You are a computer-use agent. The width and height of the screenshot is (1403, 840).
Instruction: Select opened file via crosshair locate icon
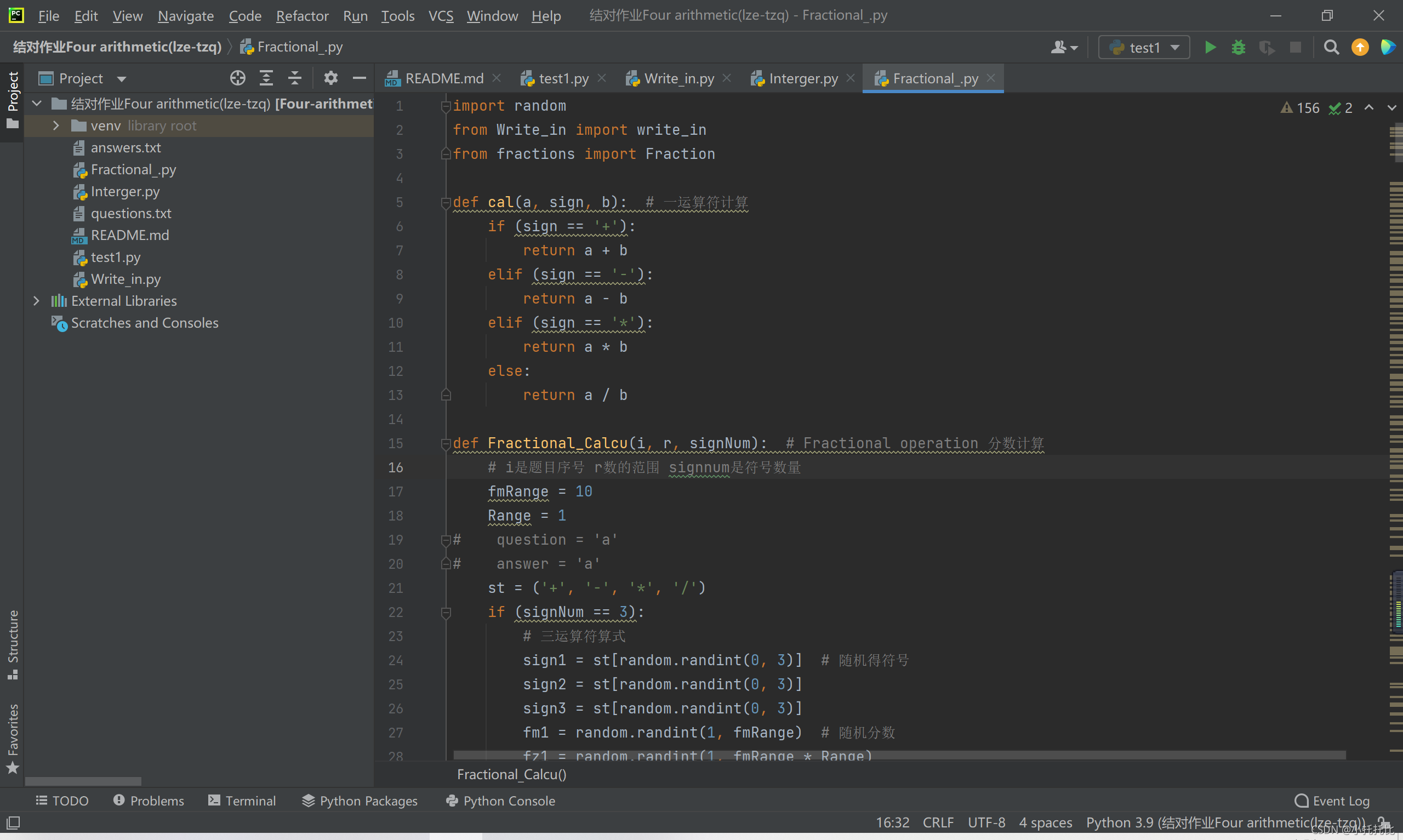[238, 78]
